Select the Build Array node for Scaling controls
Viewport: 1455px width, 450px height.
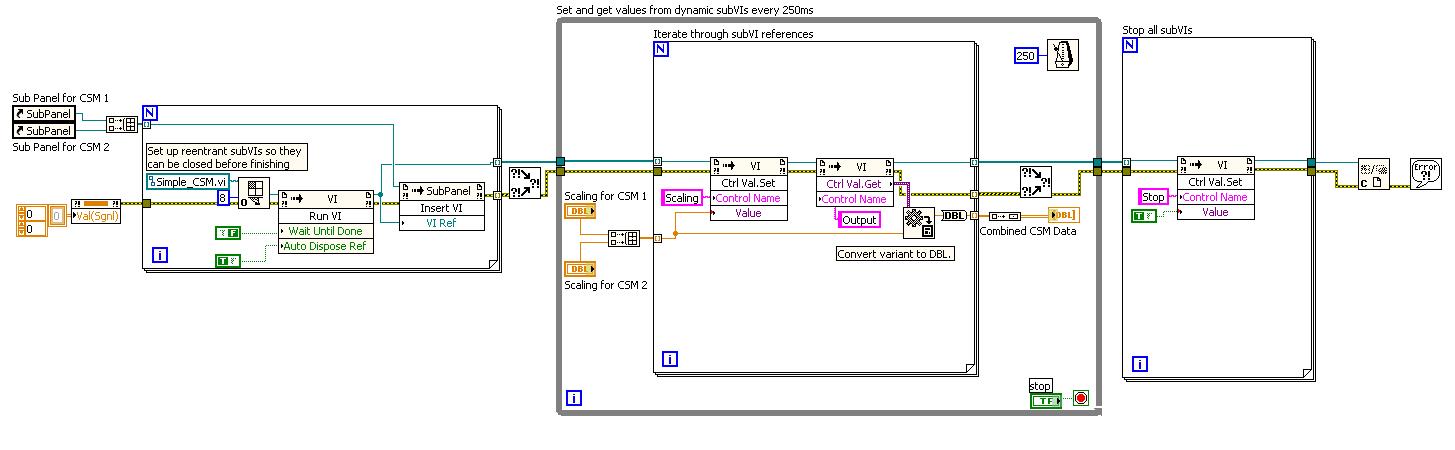pos(624,238)
